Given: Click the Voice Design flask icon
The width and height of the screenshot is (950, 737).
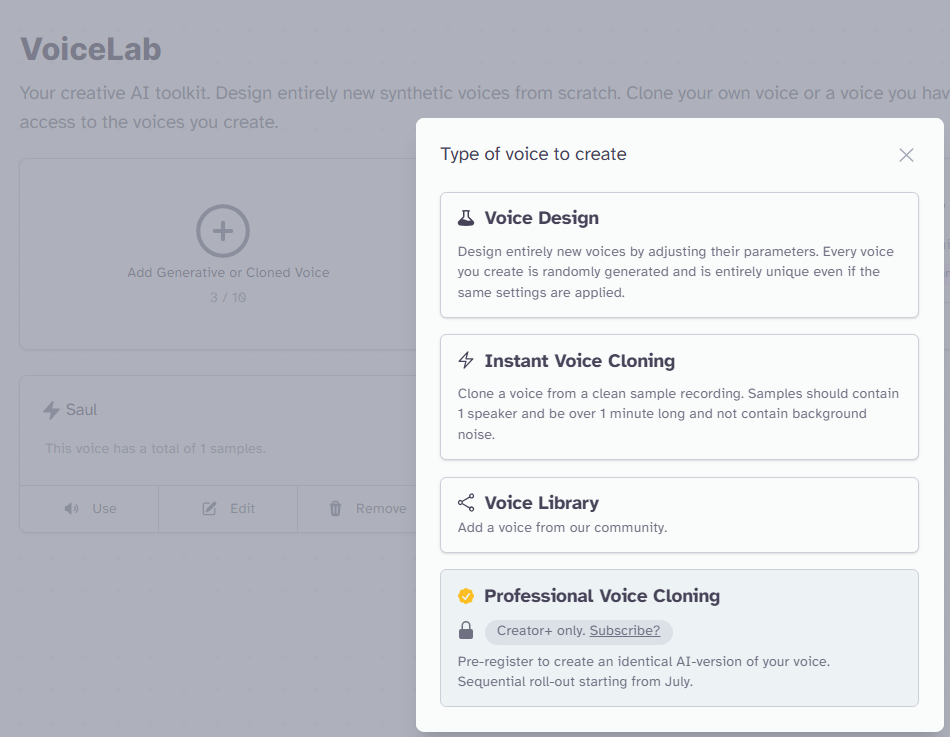Looking at the screenshot, I should [x=466, y=218].
